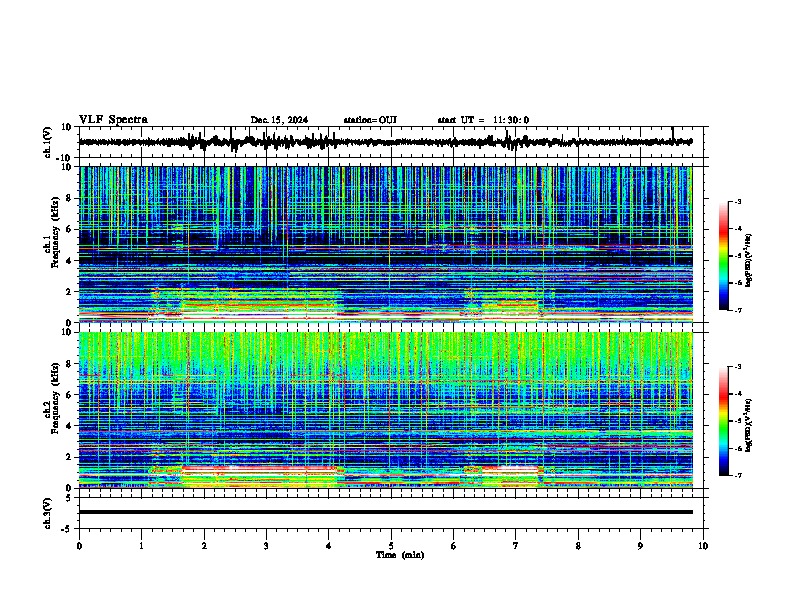792x612 pixels.
Task: Click the ch.1 frequency axis tick "2"
Action: [69, 291]
